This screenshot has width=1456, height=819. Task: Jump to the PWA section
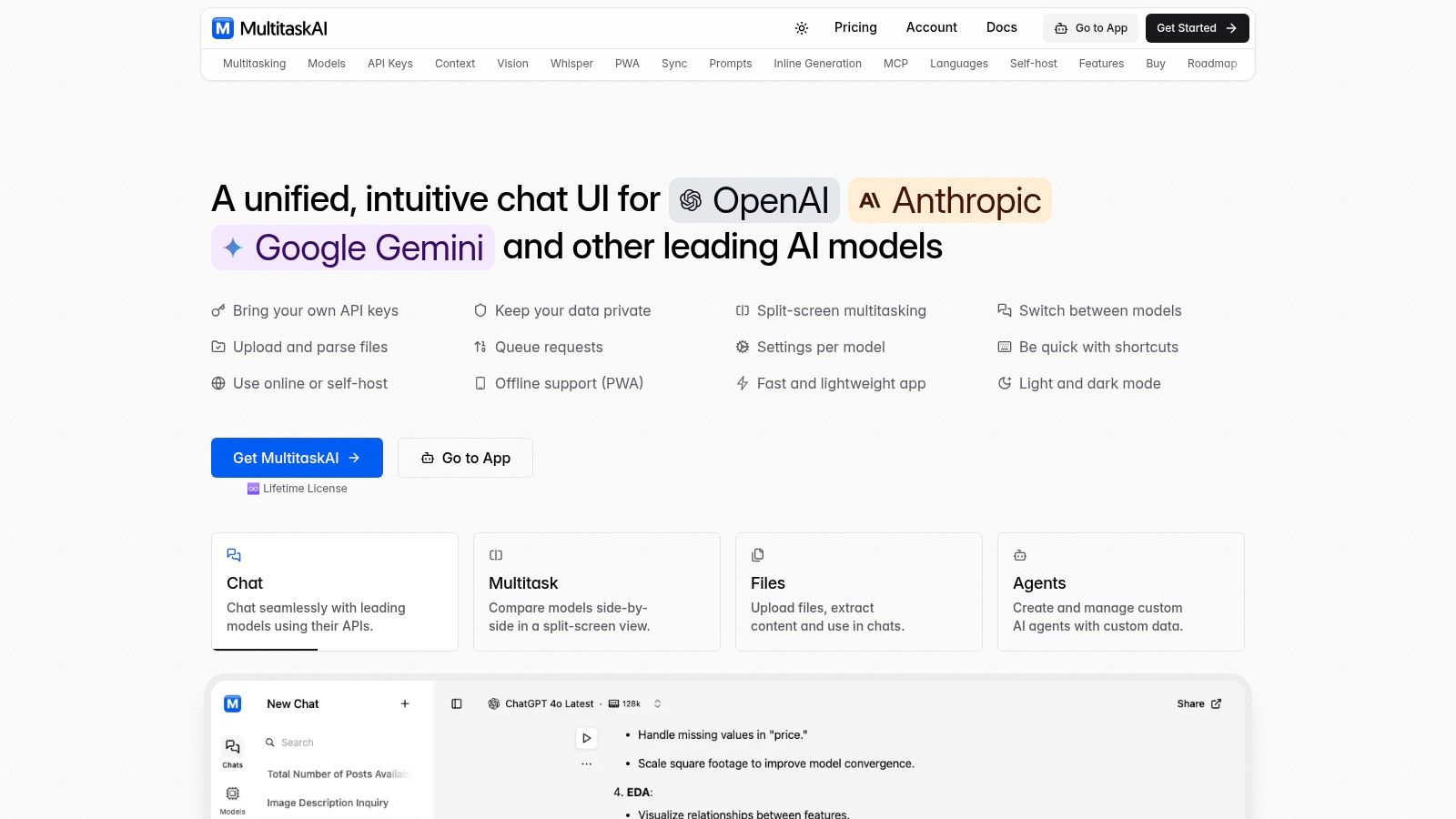point(627,64)
